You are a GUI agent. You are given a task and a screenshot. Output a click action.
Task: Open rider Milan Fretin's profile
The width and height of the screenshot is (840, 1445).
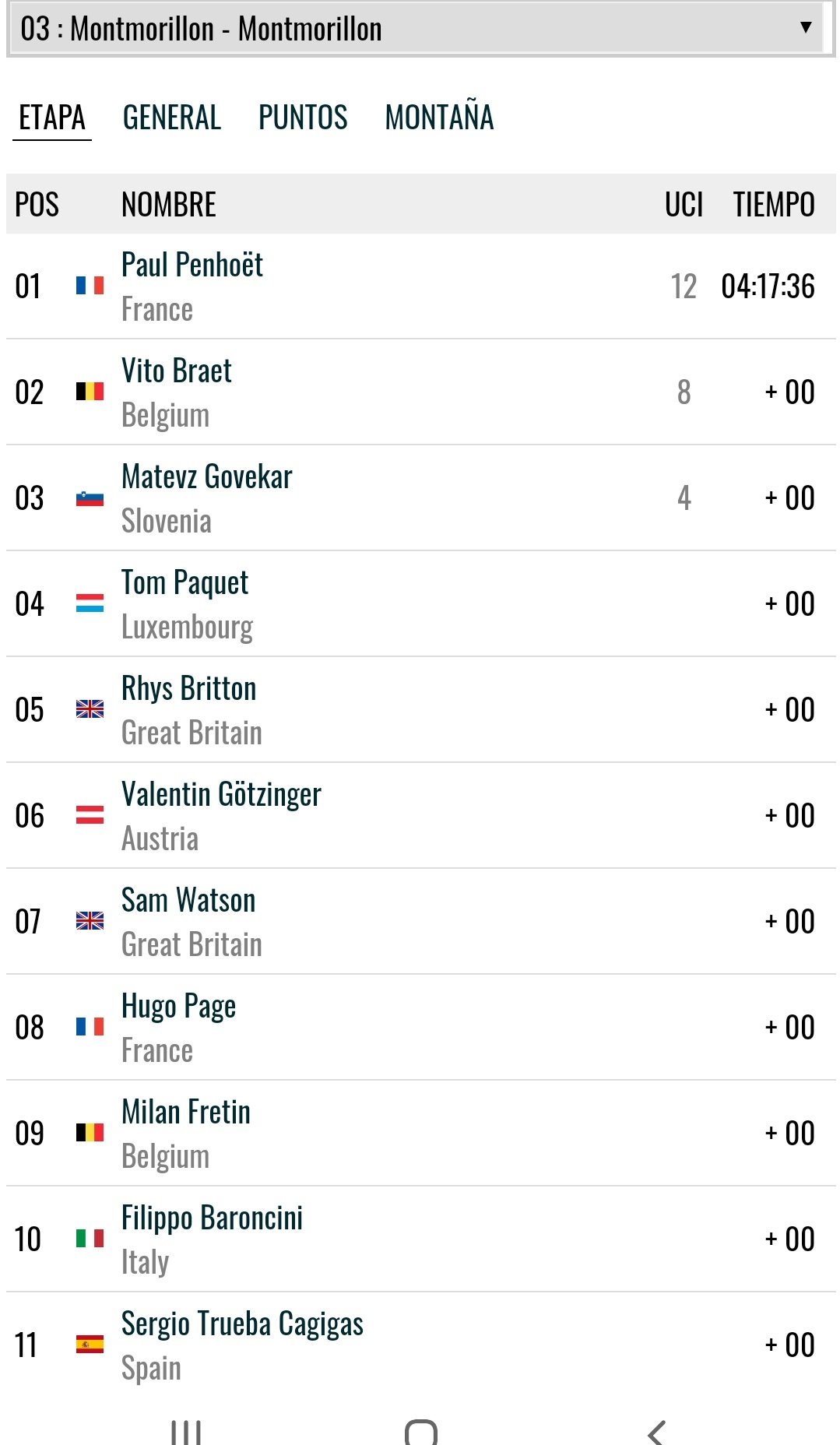(x=186, y=1113)
